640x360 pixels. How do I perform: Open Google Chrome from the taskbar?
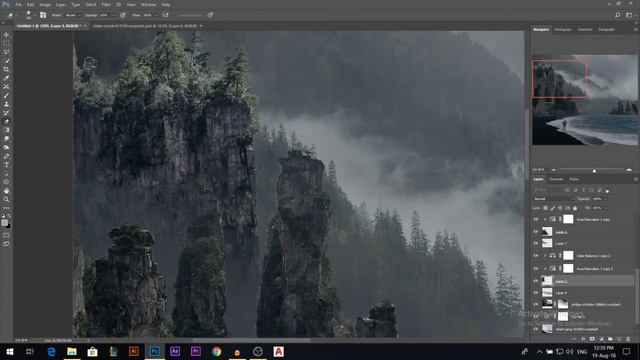[216, 351]
